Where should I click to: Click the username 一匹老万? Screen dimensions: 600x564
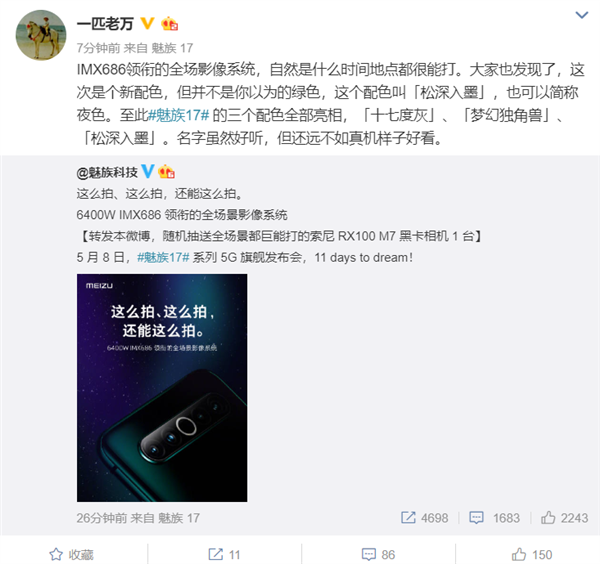(105, 24)
